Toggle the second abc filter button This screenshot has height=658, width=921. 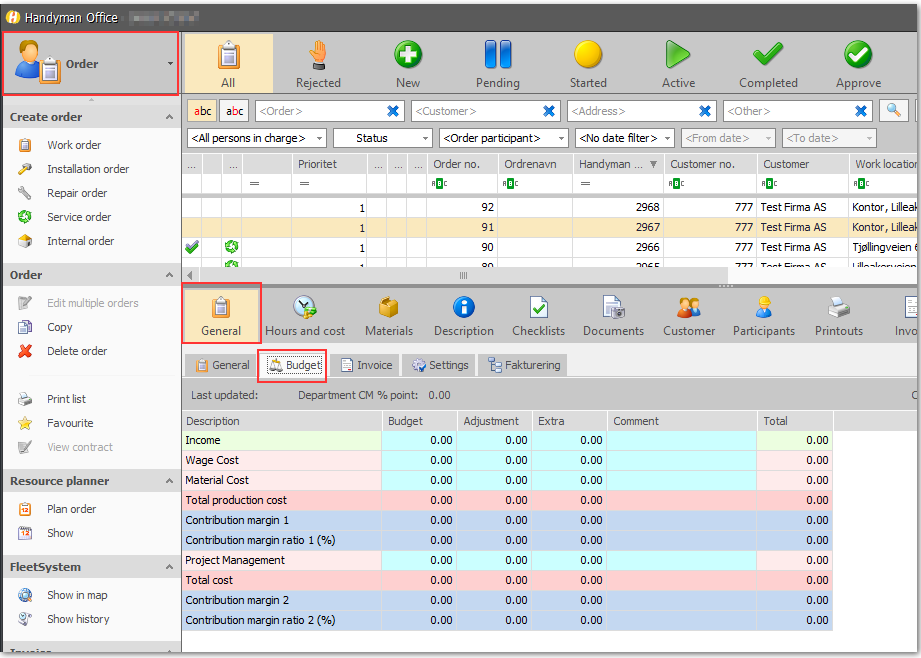pyautogui.click(x=234, y=110)
